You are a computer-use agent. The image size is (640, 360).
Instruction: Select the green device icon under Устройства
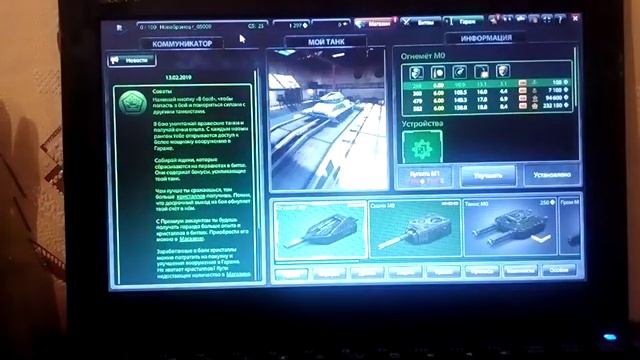click(422, 148)
